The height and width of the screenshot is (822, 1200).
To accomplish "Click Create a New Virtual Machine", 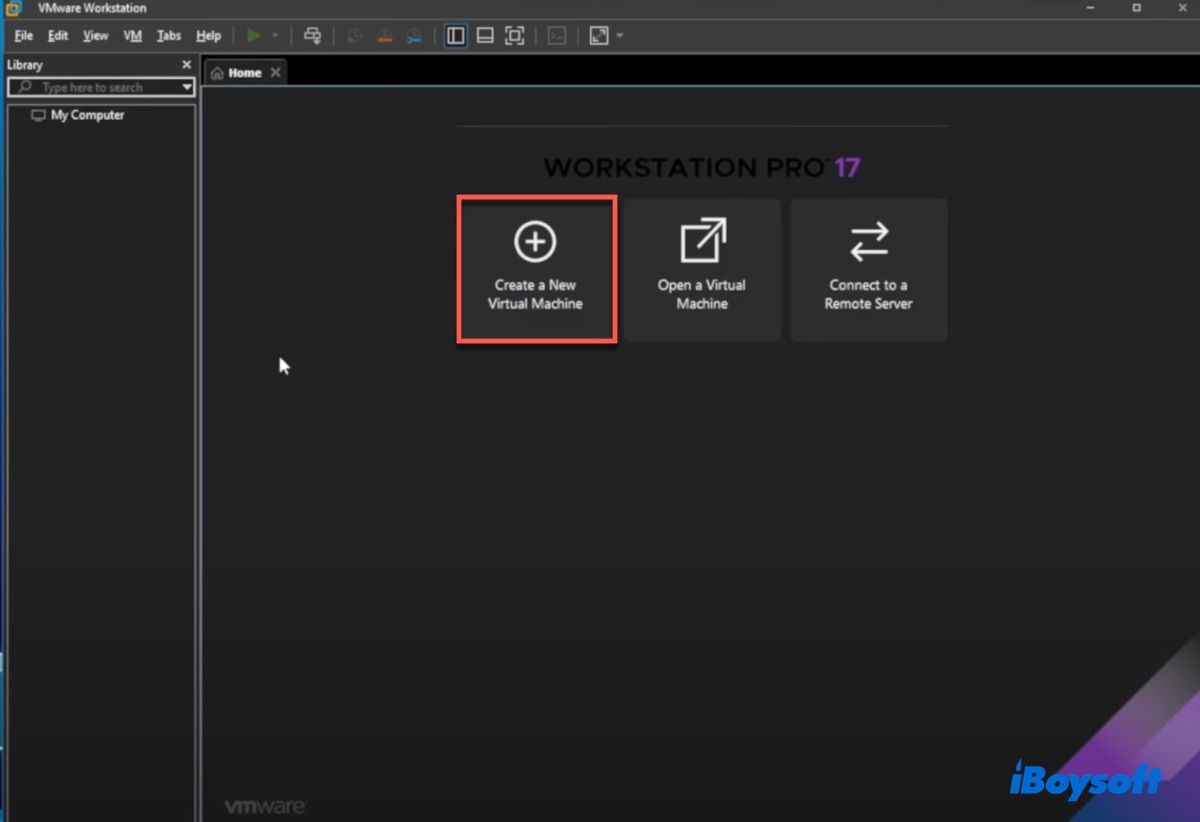I will (536, 270).
